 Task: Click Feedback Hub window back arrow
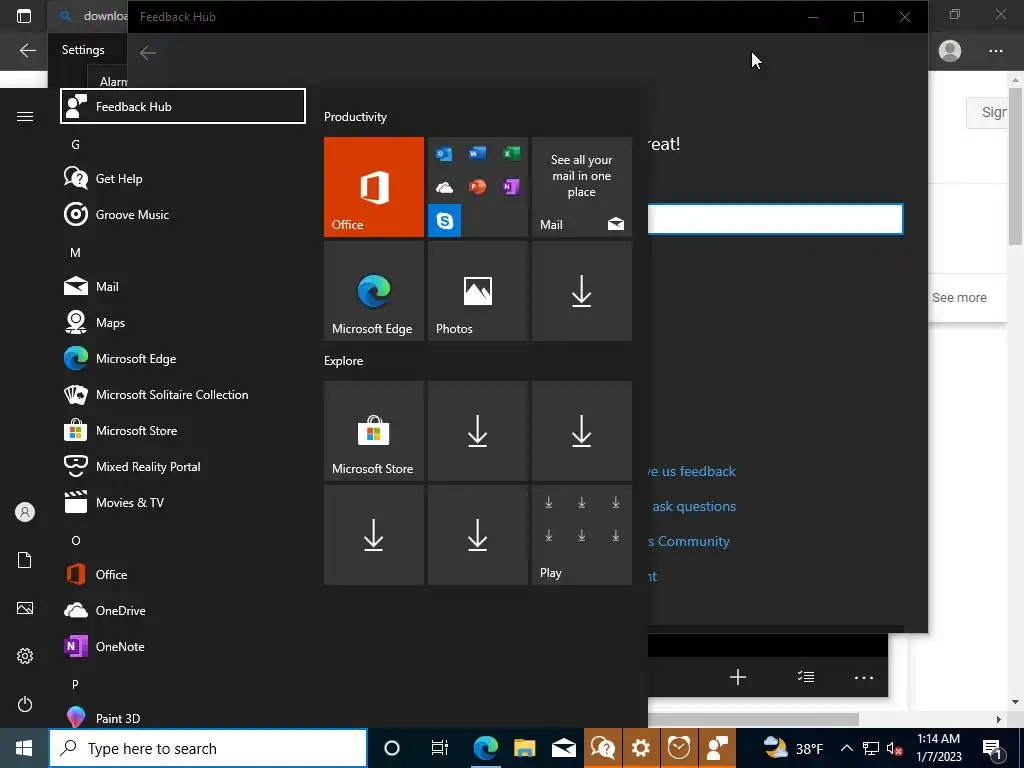coord(148,53)
